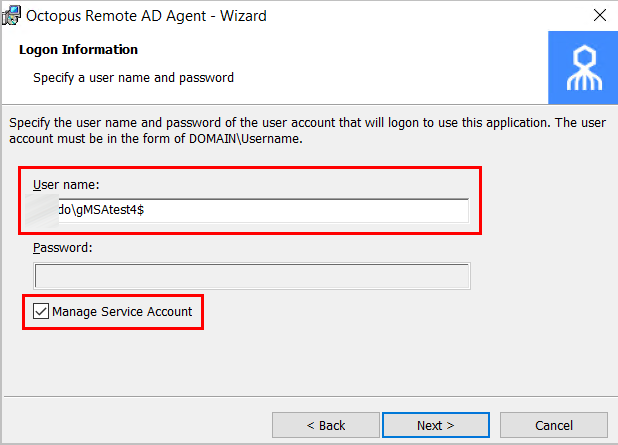Click the Octopus logo in blue banner
This screenshot has width=618, height=445.
(x=584, y=68)
